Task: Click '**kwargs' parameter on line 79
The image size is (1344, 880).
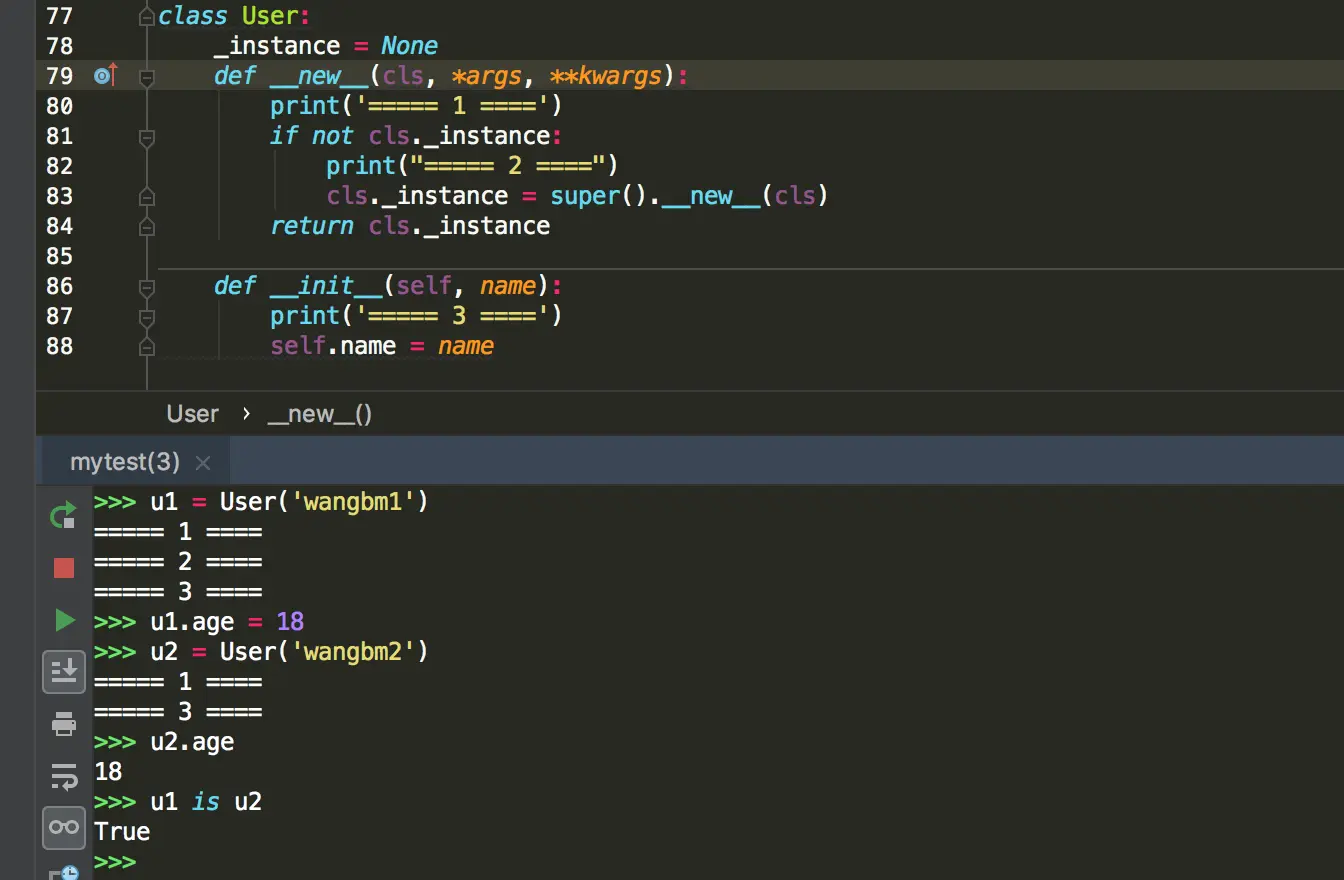Action: [x=606, y=76]
